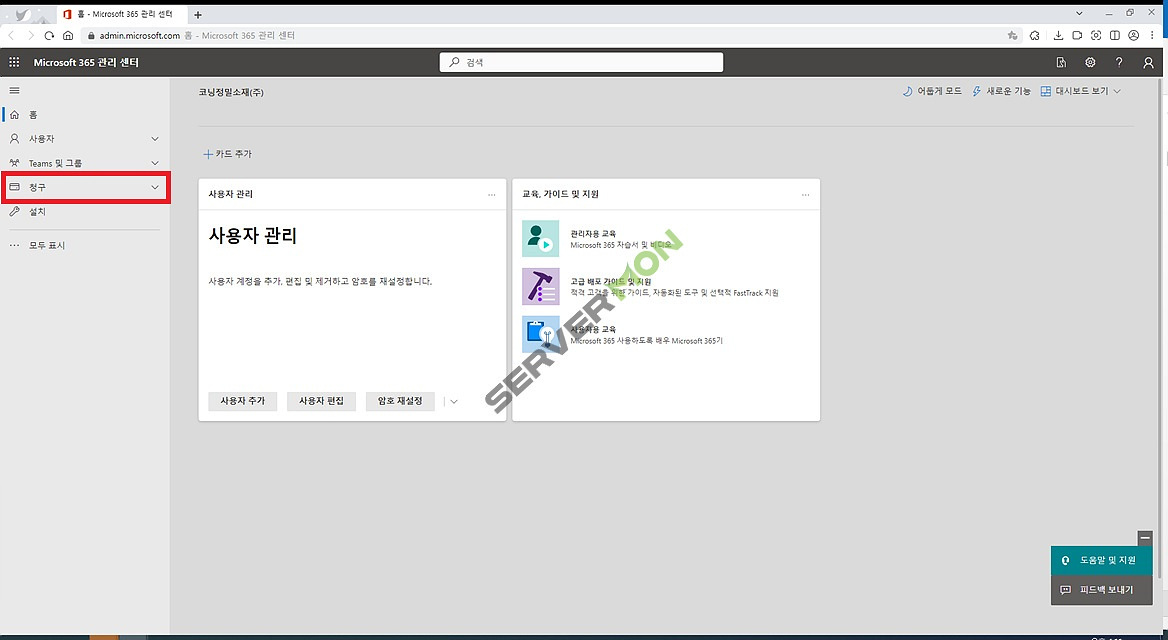Open 새로운 기능 what's new

[x=1001, y=91]
